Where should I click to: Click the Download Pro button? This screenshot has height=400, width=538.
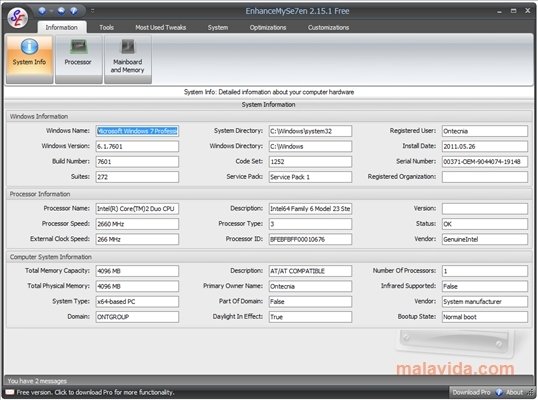pyautogui.click(x=471, y=392)
